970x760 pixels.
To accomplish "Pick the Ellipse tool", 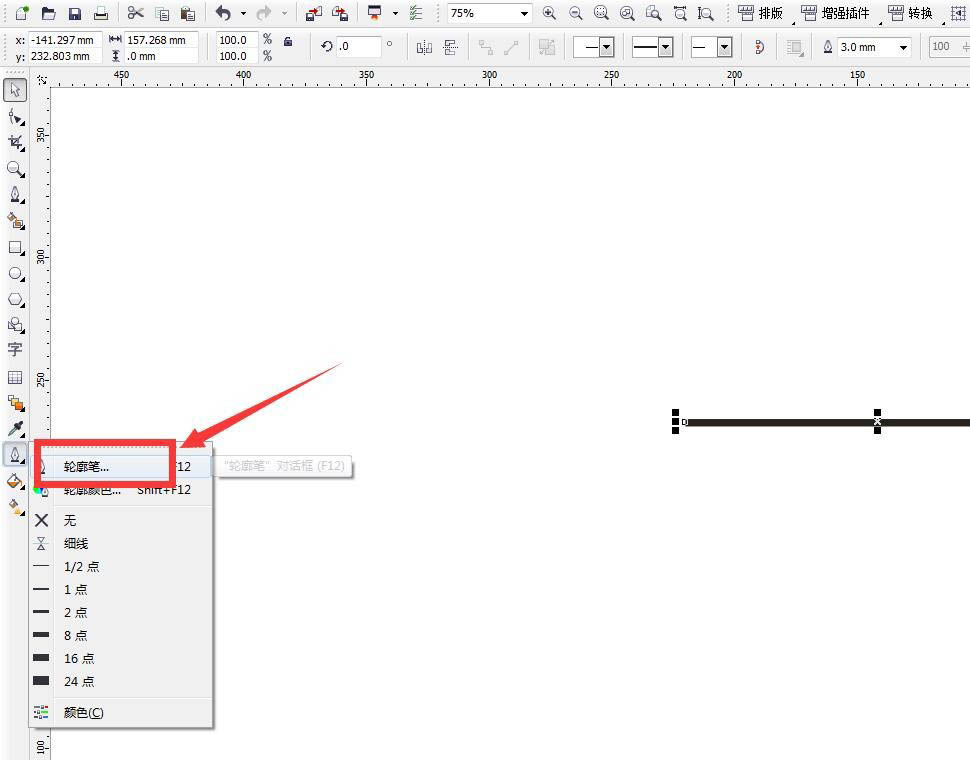I will (x=15, y=273).
